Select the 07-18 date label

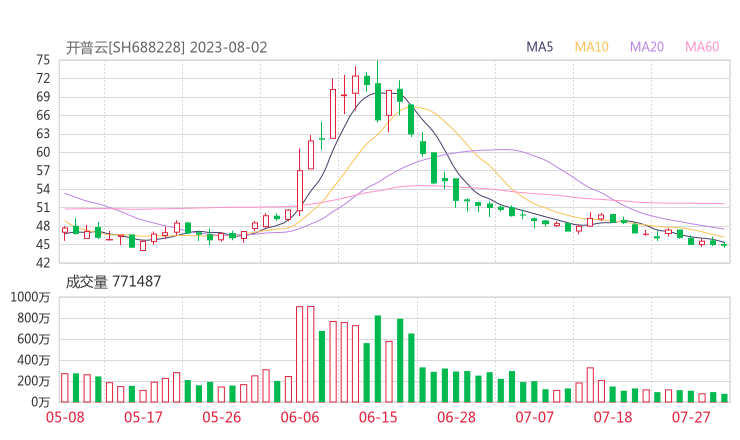[613, 417]
